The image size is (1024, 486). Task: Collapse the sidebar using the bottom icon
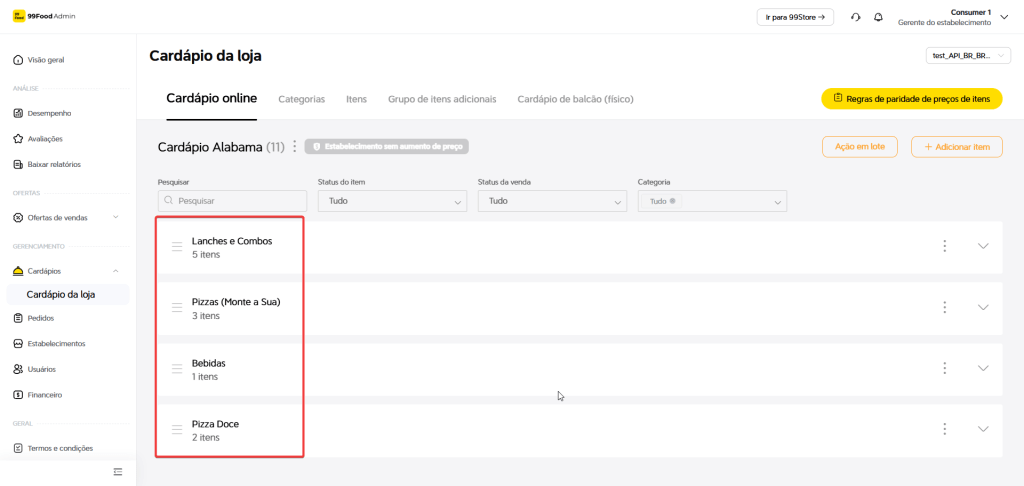(117, 471)
